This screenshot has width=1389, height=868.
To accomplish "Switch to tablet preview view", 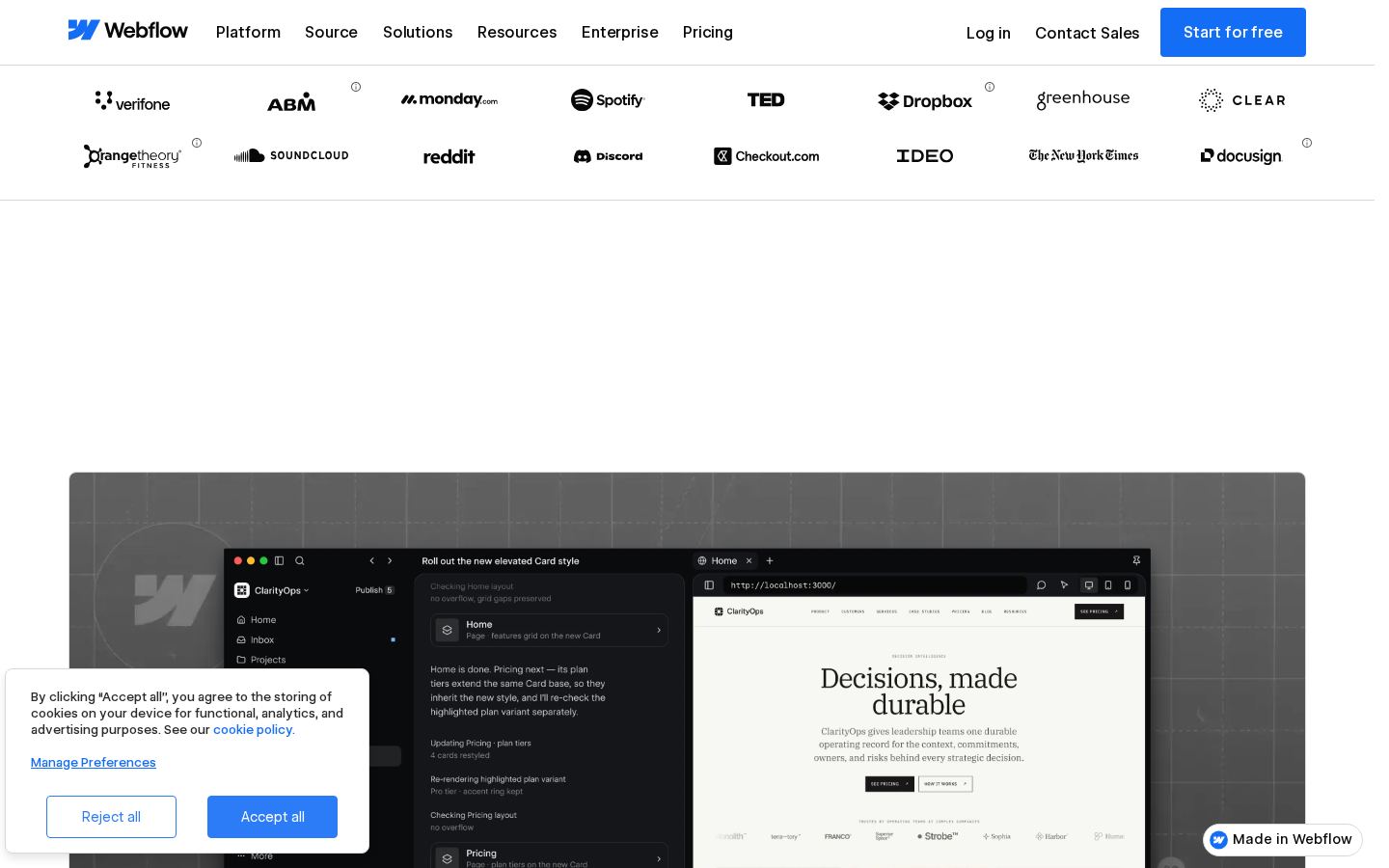I will pos(1108,584).
